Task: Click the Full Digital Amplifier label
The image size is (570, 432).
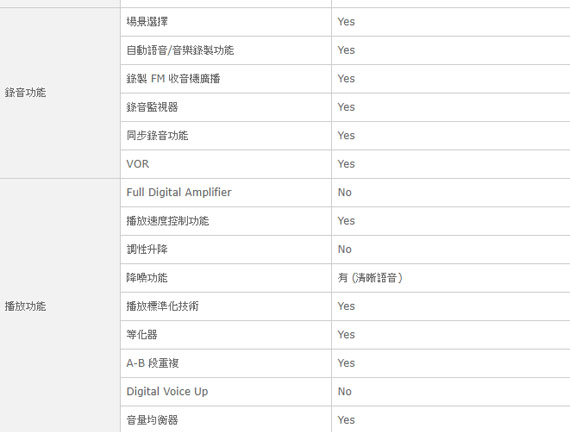Action: (179, 192)
